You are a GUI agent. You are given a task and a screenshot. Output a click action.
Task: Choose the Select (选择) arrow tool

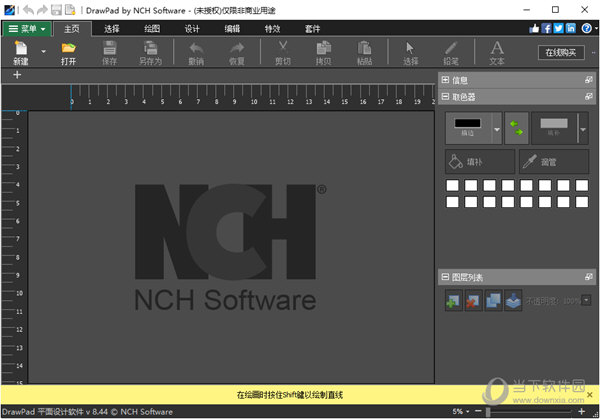[x=410, y=48]
